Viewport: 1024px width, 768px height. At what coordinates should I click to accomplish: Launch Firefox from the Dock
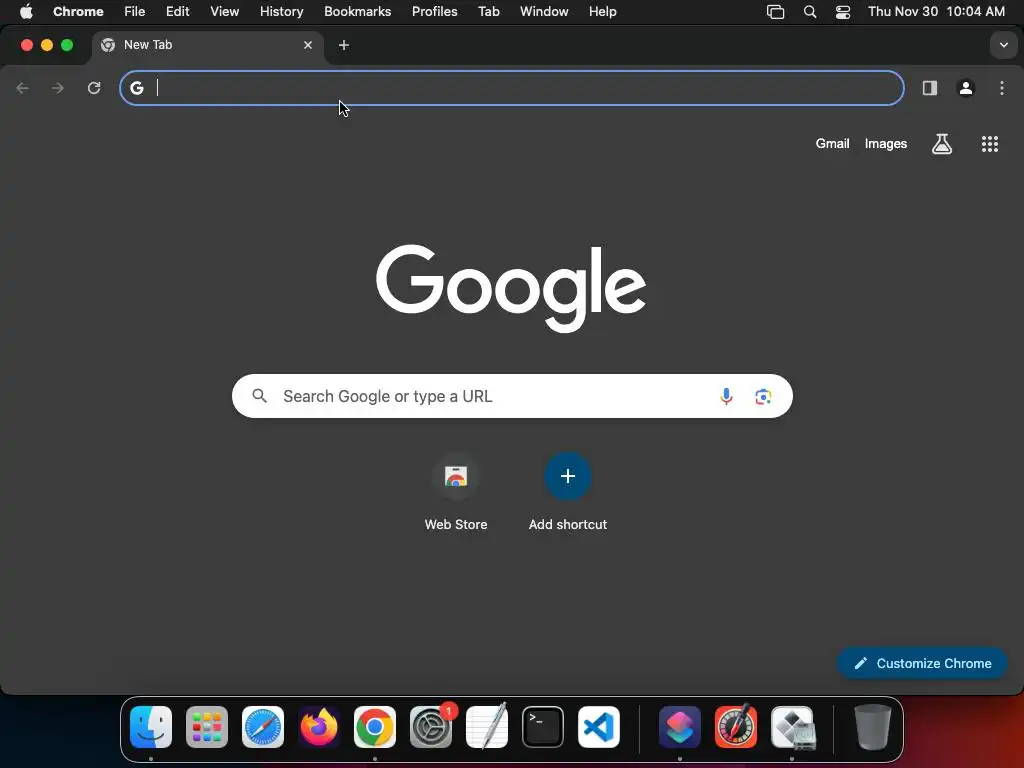coord(319,727)
